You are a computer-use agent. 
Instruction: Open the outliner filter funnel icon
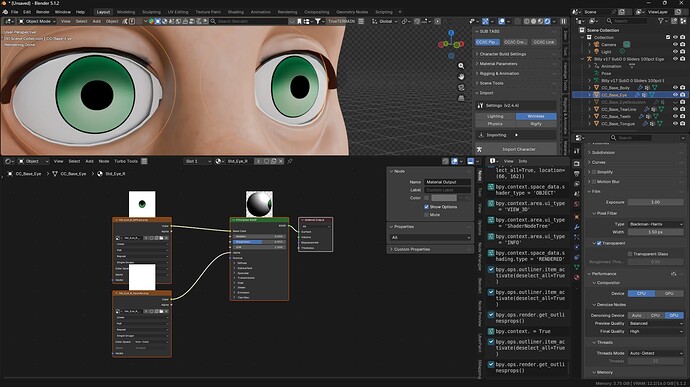[x=661, y=21]
